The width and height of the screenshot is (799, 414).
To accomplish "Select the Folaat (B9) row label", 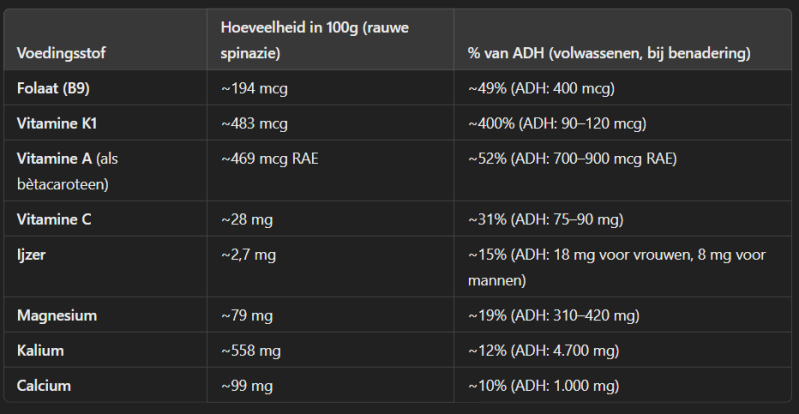I will pos(59,88).
